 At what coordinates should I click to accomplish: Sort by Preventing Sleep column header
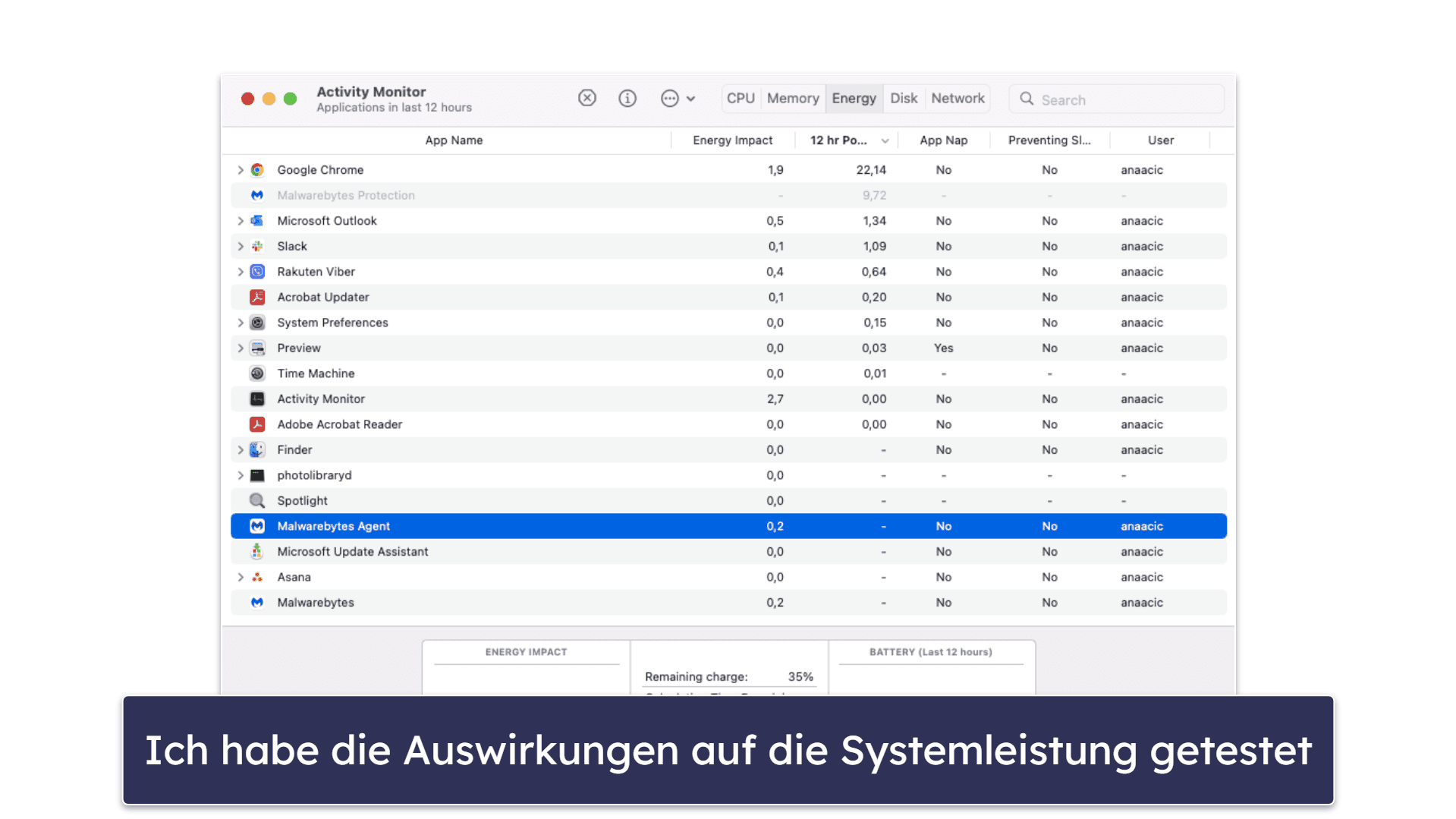tap(1049, 140)
